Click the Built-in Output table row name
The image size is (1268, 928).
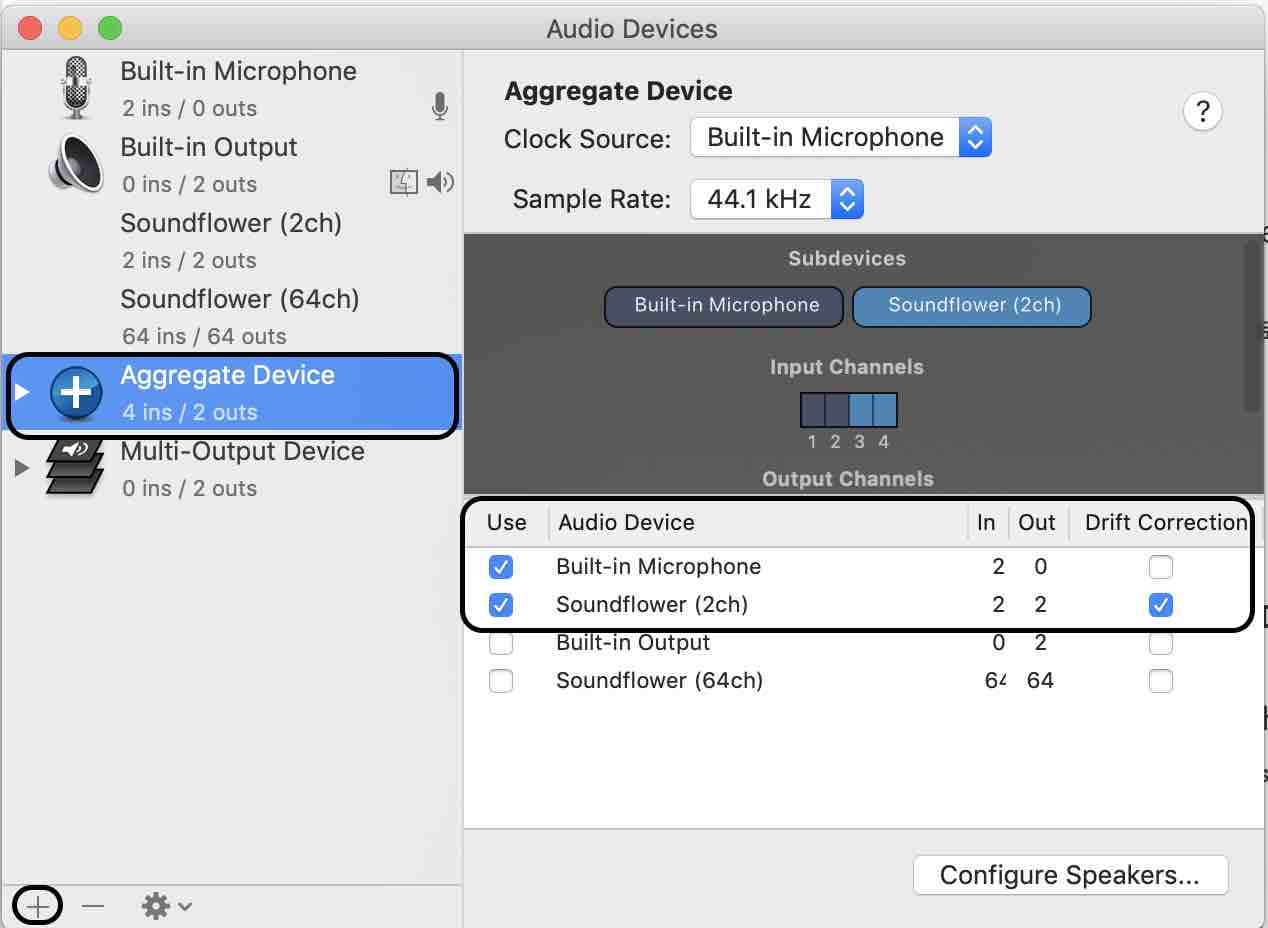coord(633,643)
